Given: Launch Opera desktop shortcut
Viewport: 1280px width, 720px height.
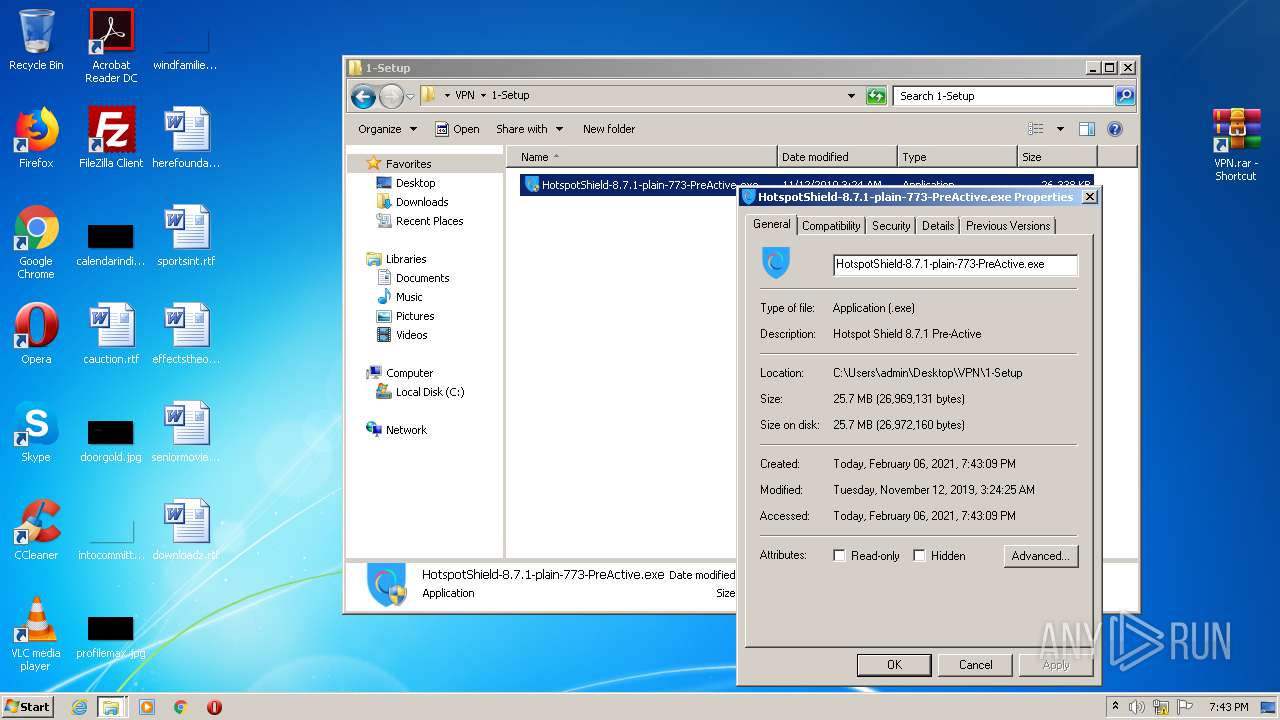Looking at the screenshot, I should [36, 334].
